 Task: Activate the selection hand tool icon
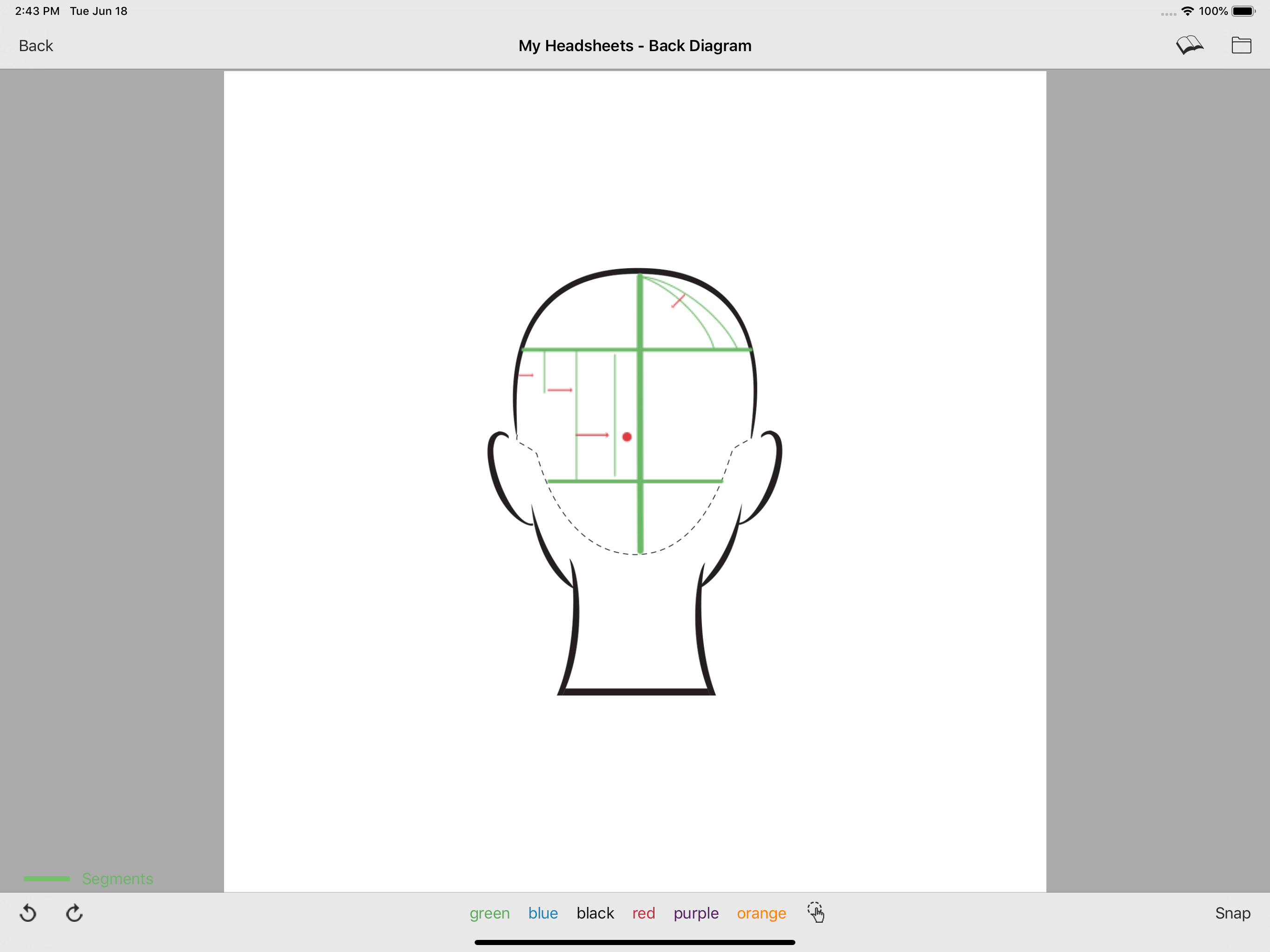coord(816,912)
